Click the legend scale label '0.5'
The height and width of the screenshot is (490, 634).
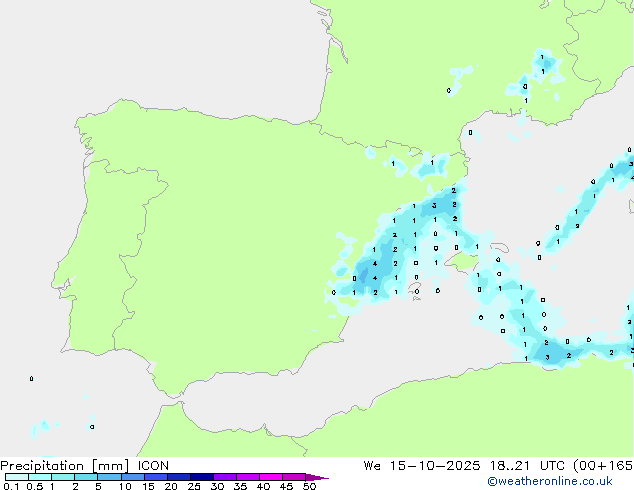click(34, 486)
